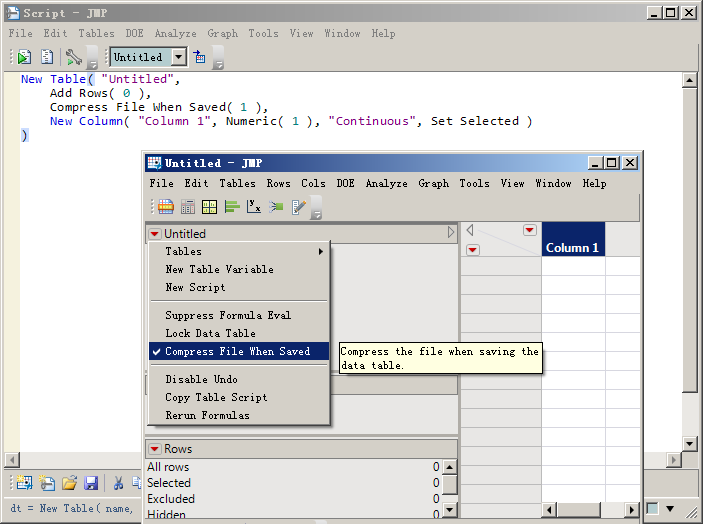Image resolution: width=703 pixels, height=524 pixels.
Task: Open the edit script pencil icon
Action: pyautogui.click(x=299, y=207)
